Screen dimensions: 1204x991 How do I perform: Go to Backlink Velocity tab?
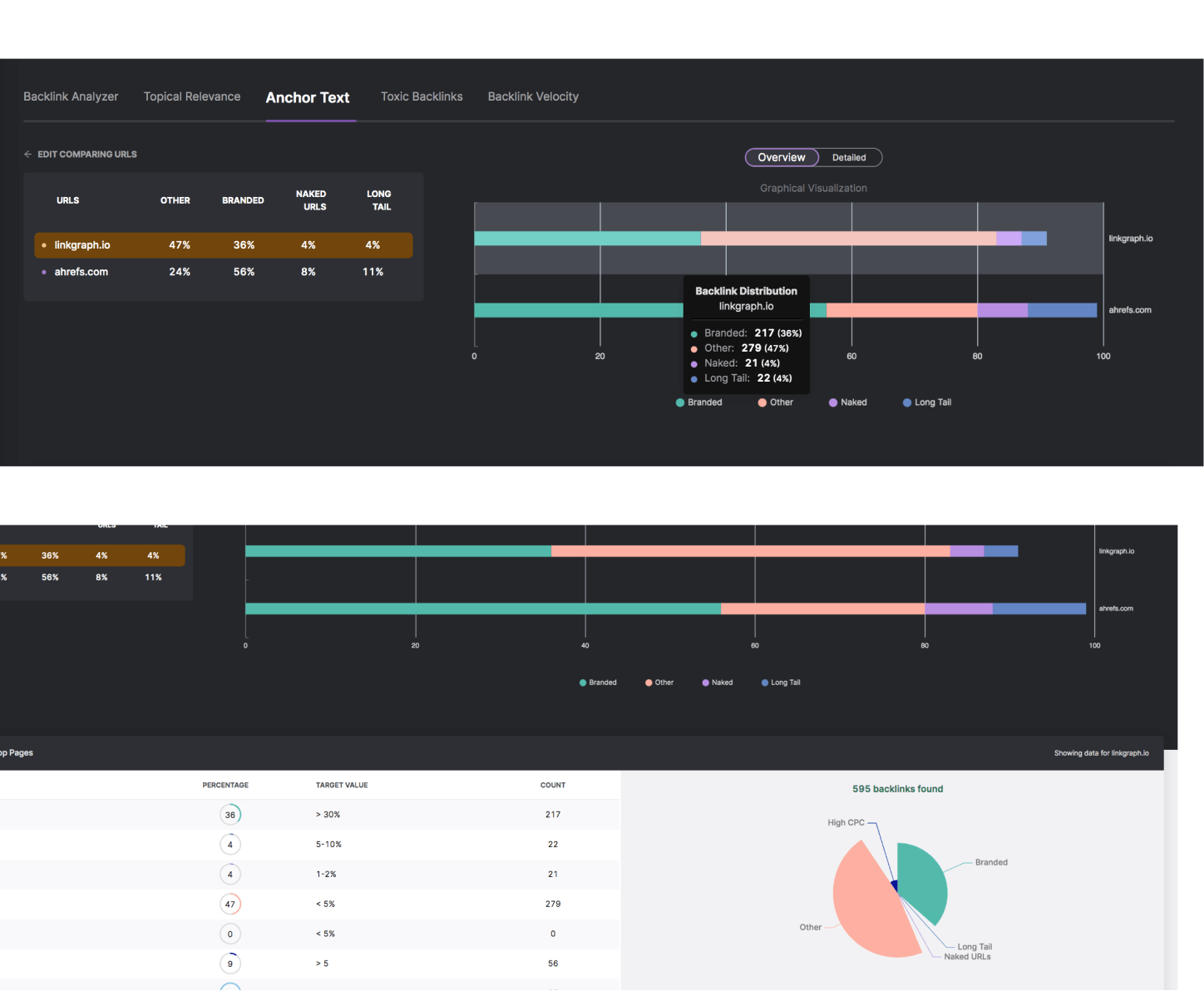click(x=533, y=96)
